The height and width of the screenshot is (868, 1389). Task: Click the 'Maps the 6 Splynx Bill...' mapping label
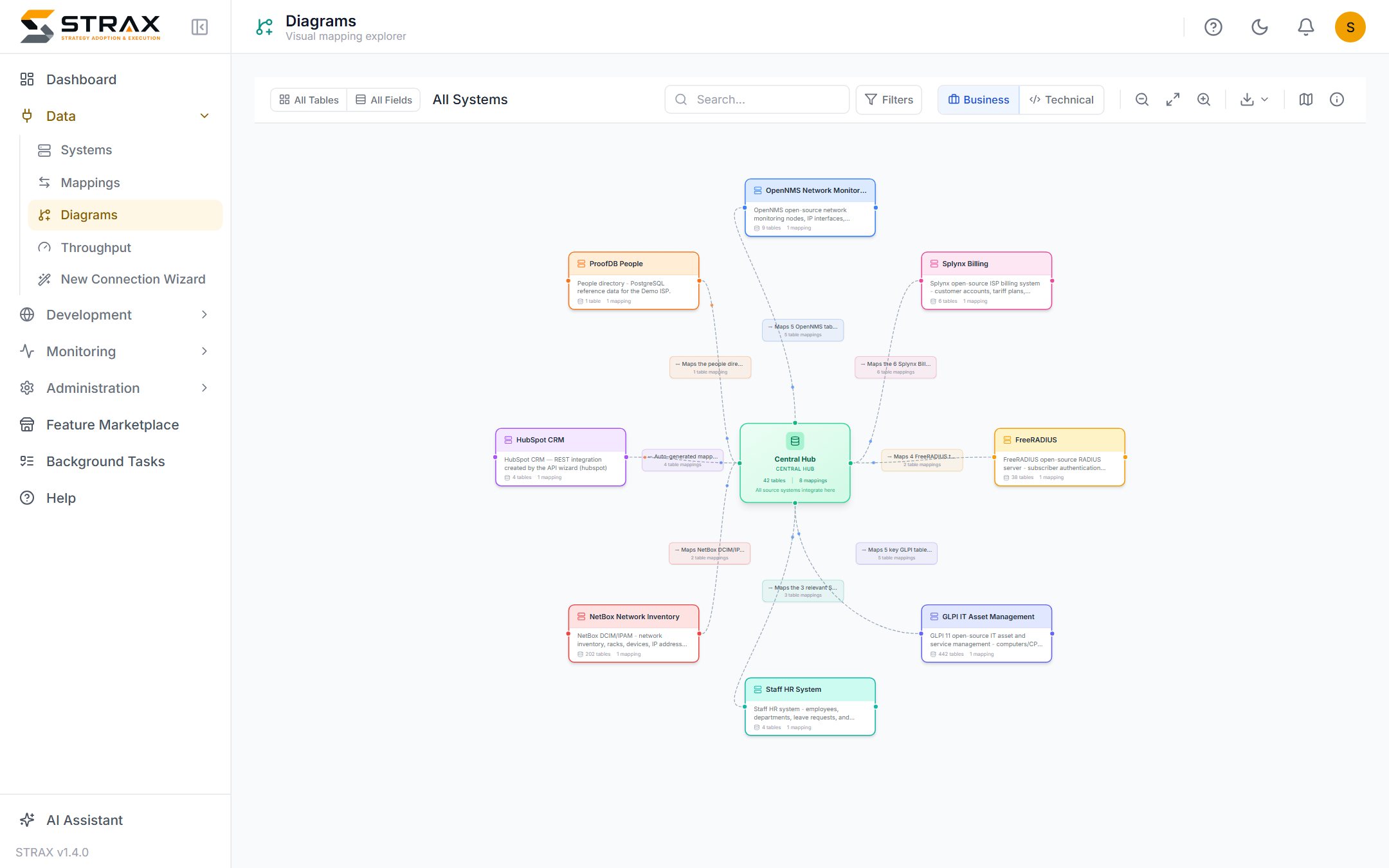click(x=895, y=367)
